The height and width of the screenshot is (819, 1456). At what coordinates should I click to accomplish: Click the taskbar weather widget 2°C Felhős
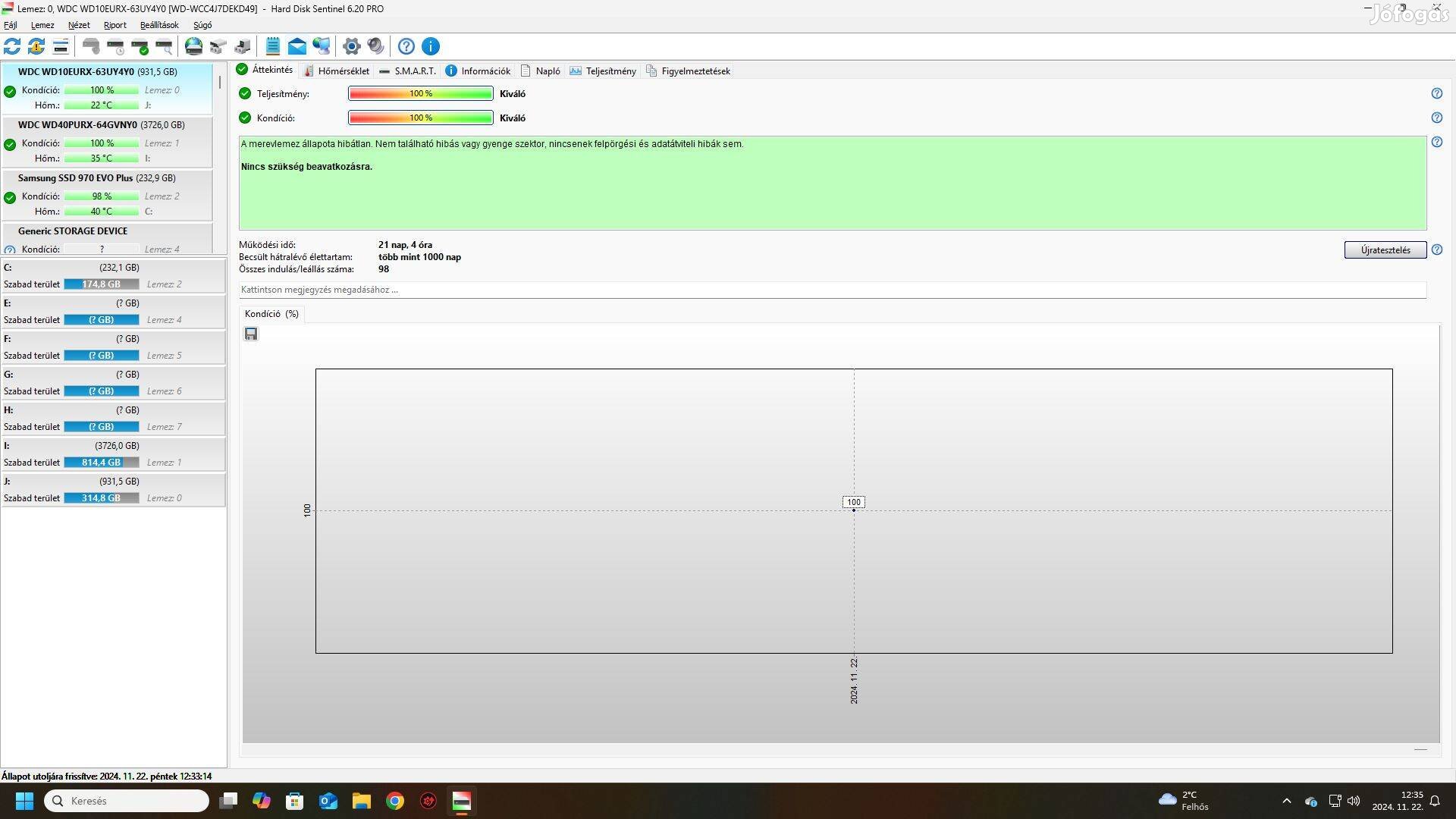click(x=1185, y=801)
